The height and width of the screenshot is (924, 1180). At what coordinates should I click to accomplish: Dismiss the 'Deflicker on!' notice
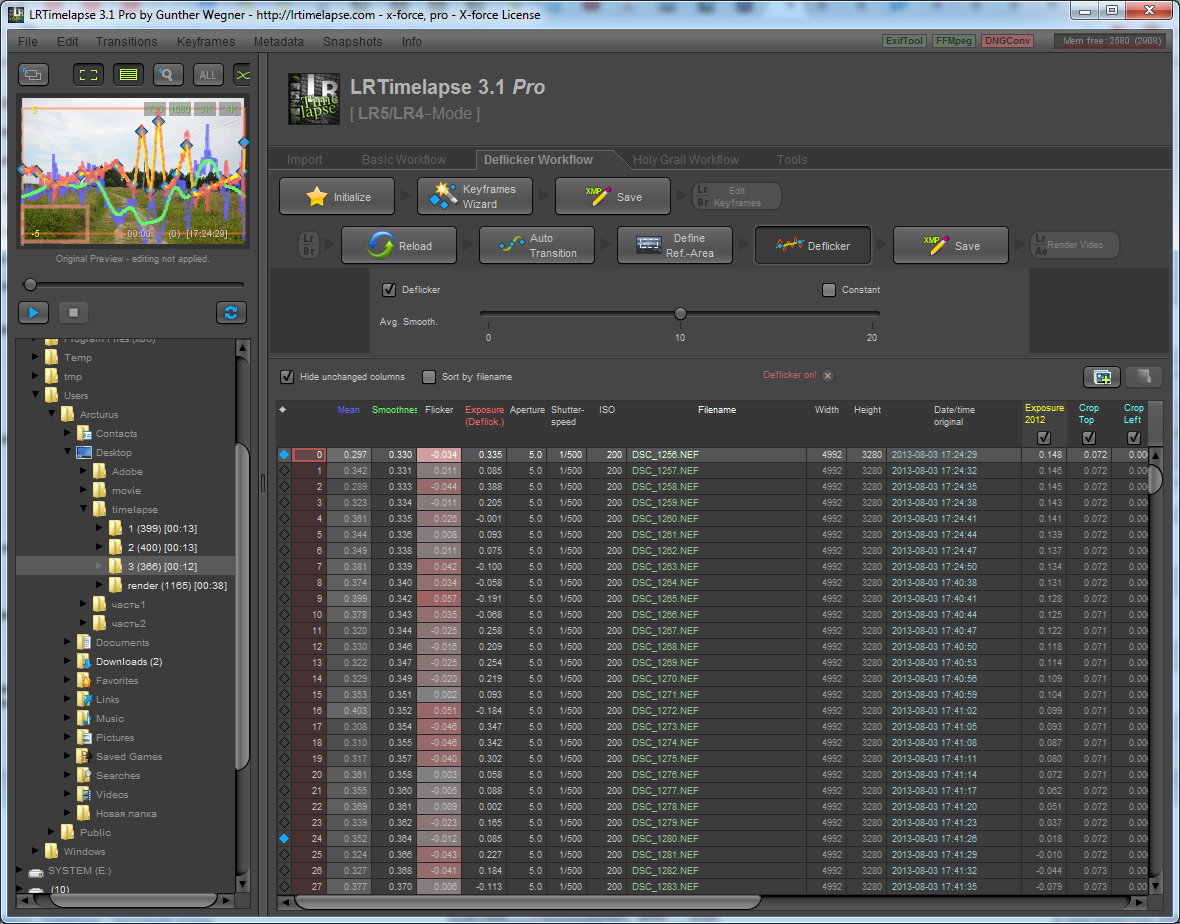click(x=828, y=376)
